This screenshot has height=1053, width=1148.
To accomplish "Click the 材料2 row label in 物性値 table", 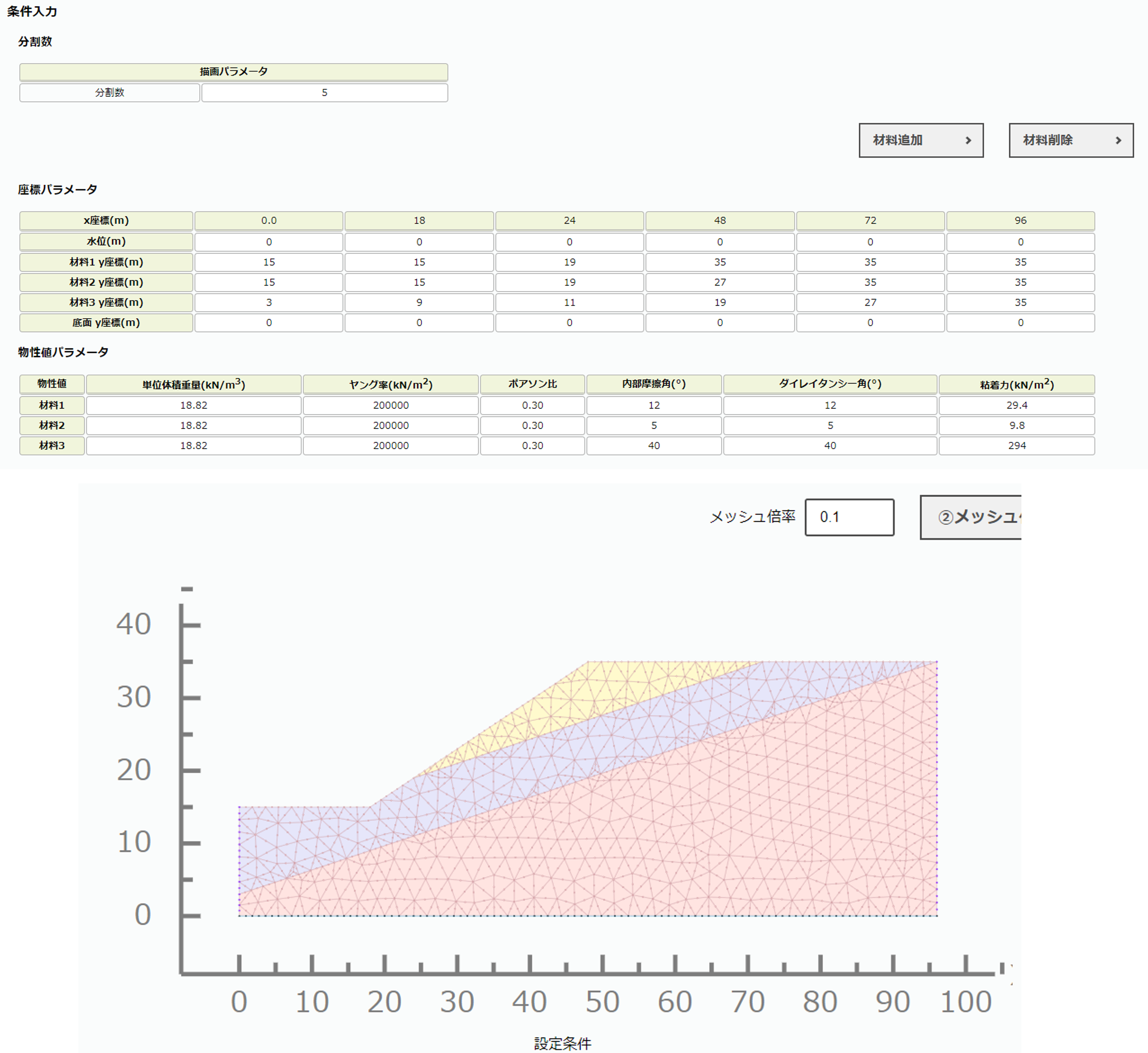I will pyautogui.click(x=52, y=426).
